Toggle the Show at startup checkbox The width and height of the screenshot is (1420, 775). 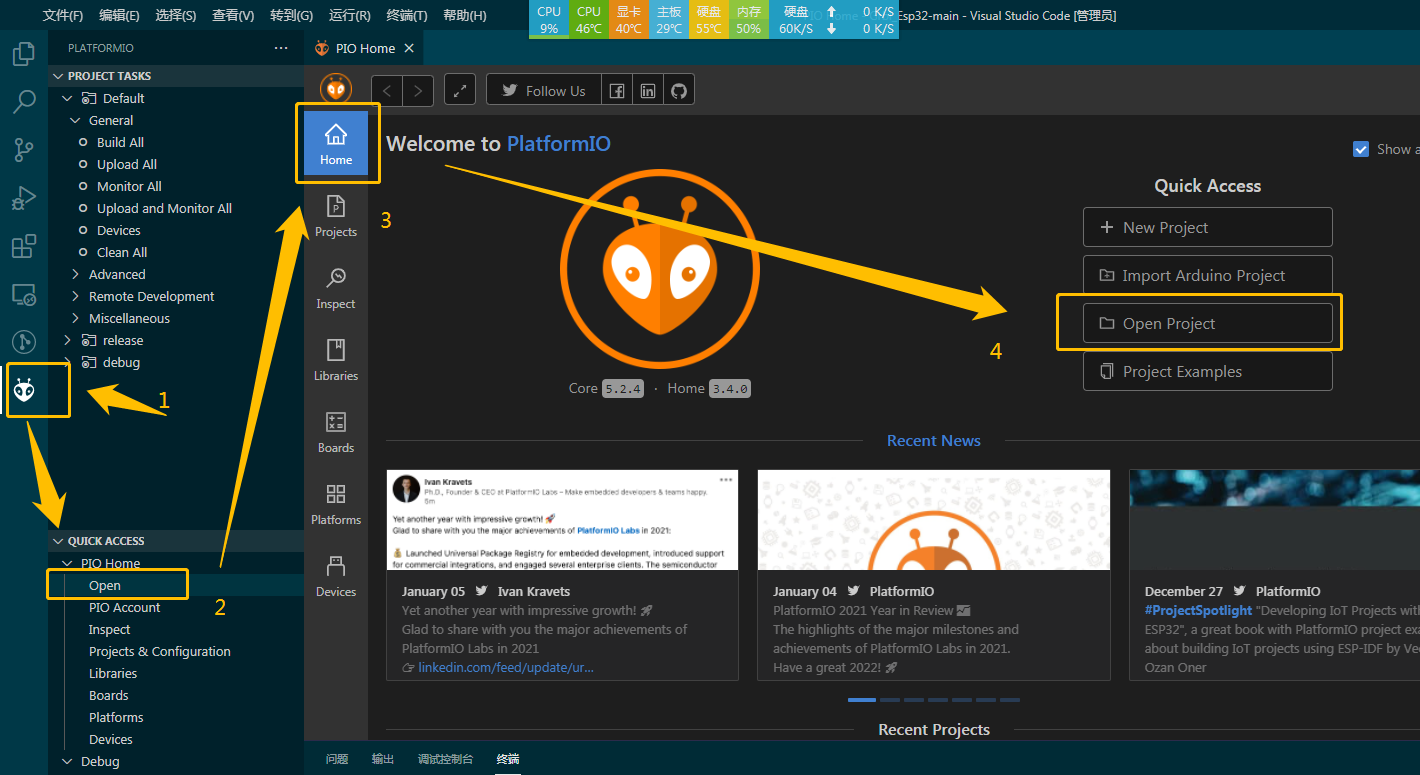1361,149
